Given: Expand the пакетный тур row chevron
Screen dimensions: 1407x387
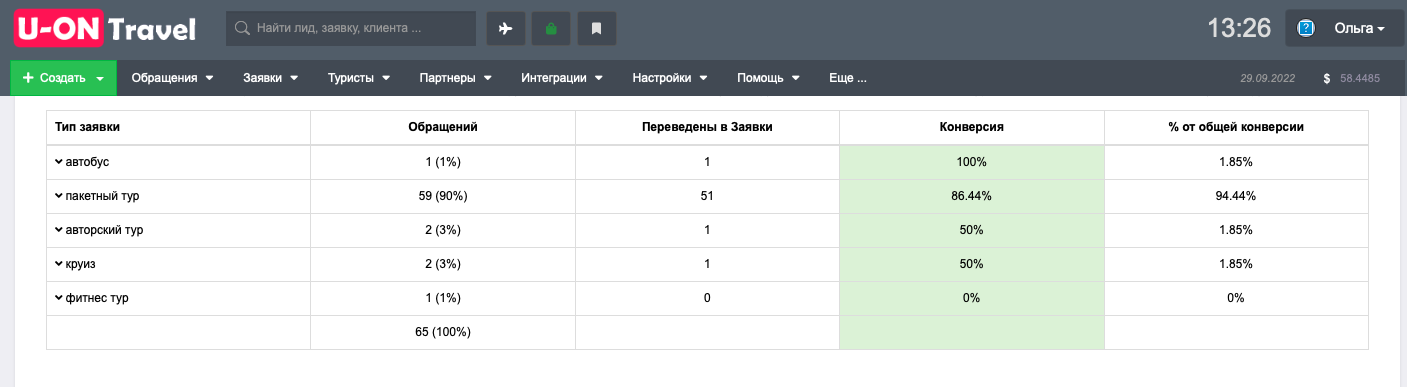Looking at the screenshot, I should (x=58, y=195).
